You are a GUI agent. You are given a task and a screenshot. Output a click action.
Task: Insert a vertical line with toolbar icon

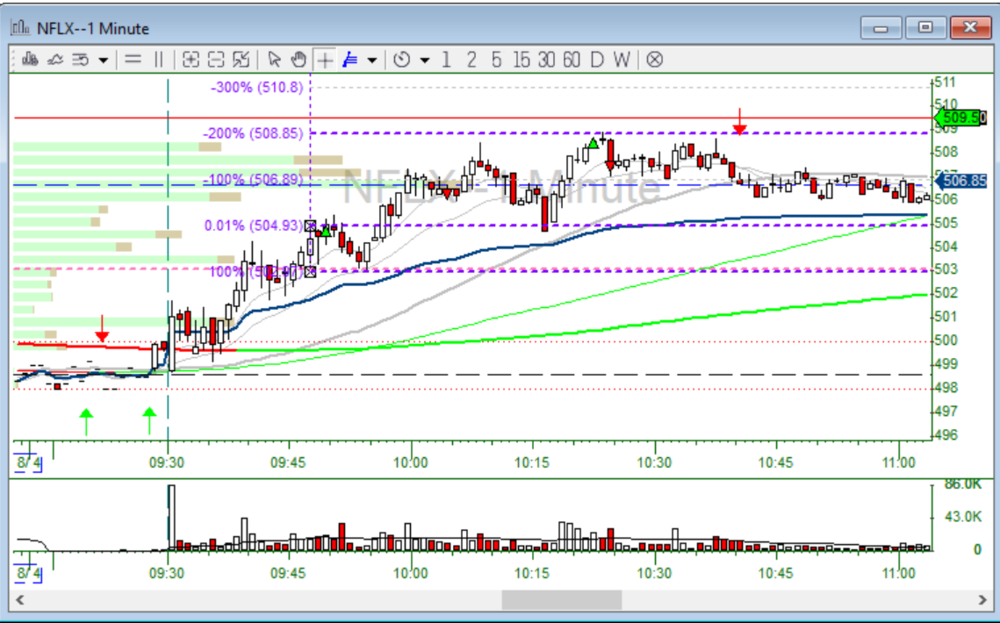[158, 60]
